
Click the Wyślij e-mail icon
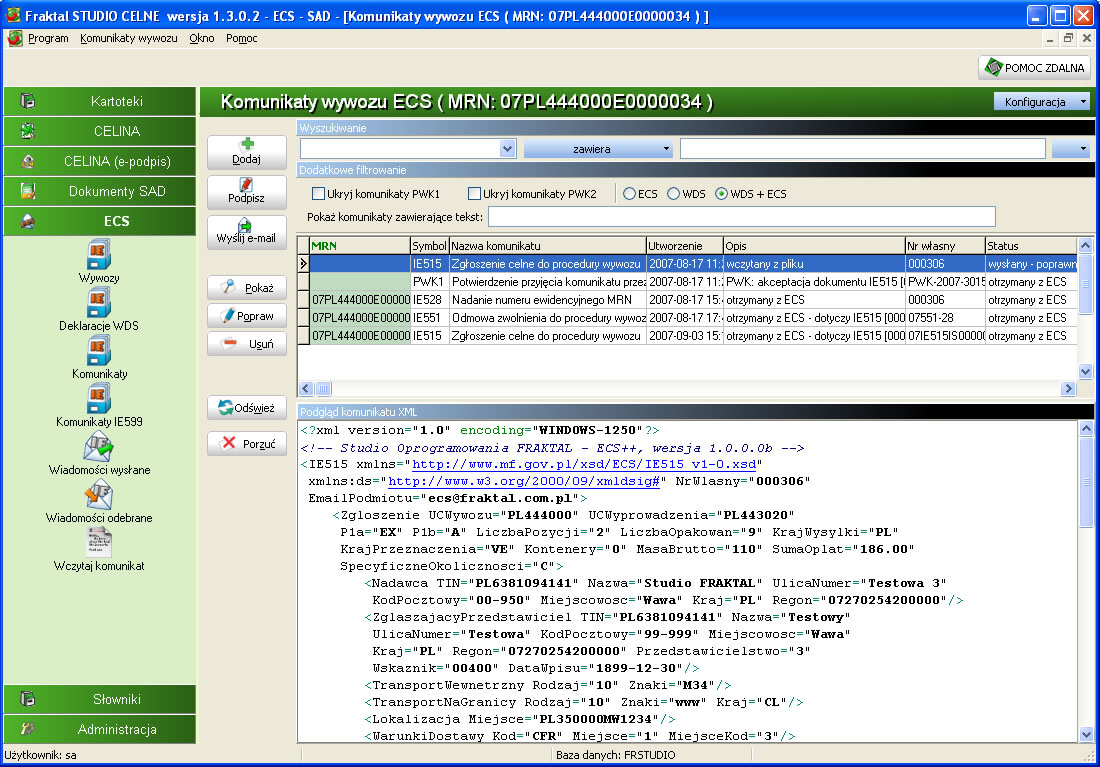click(245, 225)
